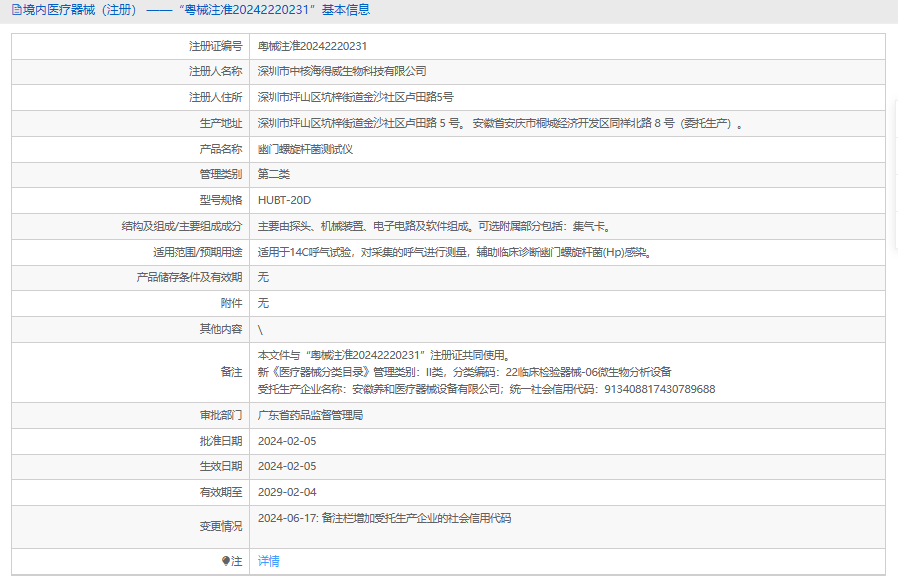Screen dimensions: 898x585
Task: Click the 适用范围/预期用途 label
Action: pos(198,252)
